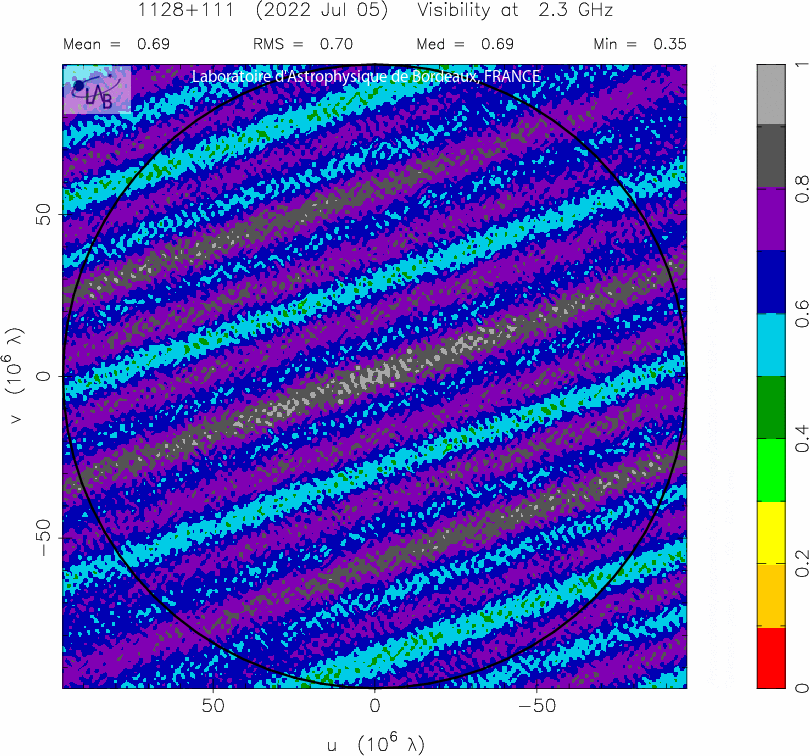
Task: Select the red swatch in the colorbar
Action: (771, 658)
